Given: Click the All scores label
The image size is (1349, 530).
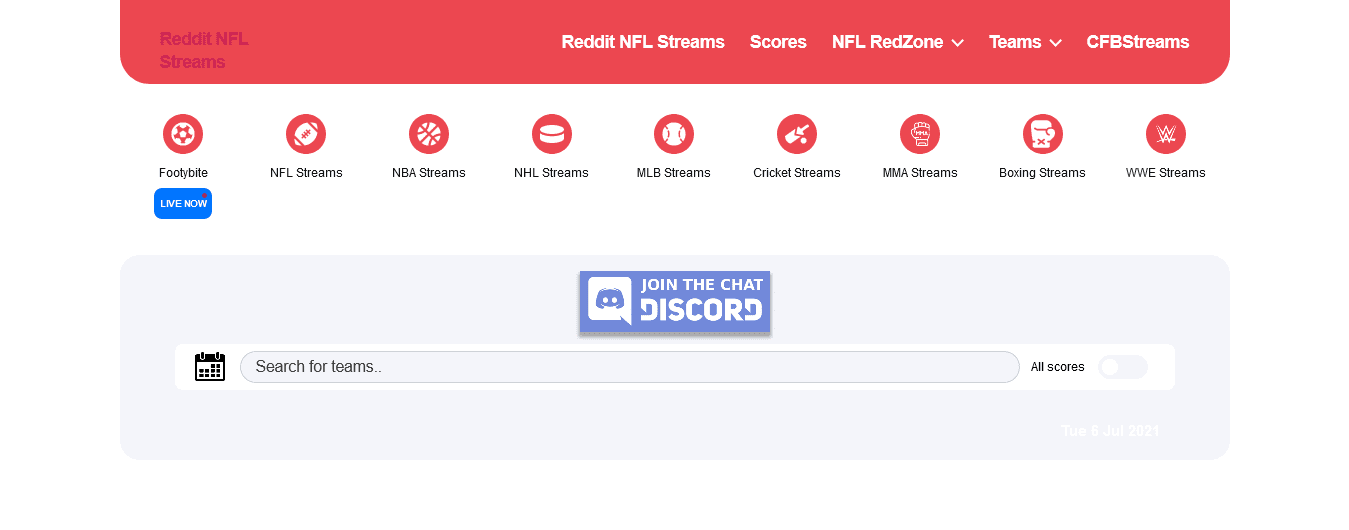Looking at the screenshot, I should [x=1058, y=367].
